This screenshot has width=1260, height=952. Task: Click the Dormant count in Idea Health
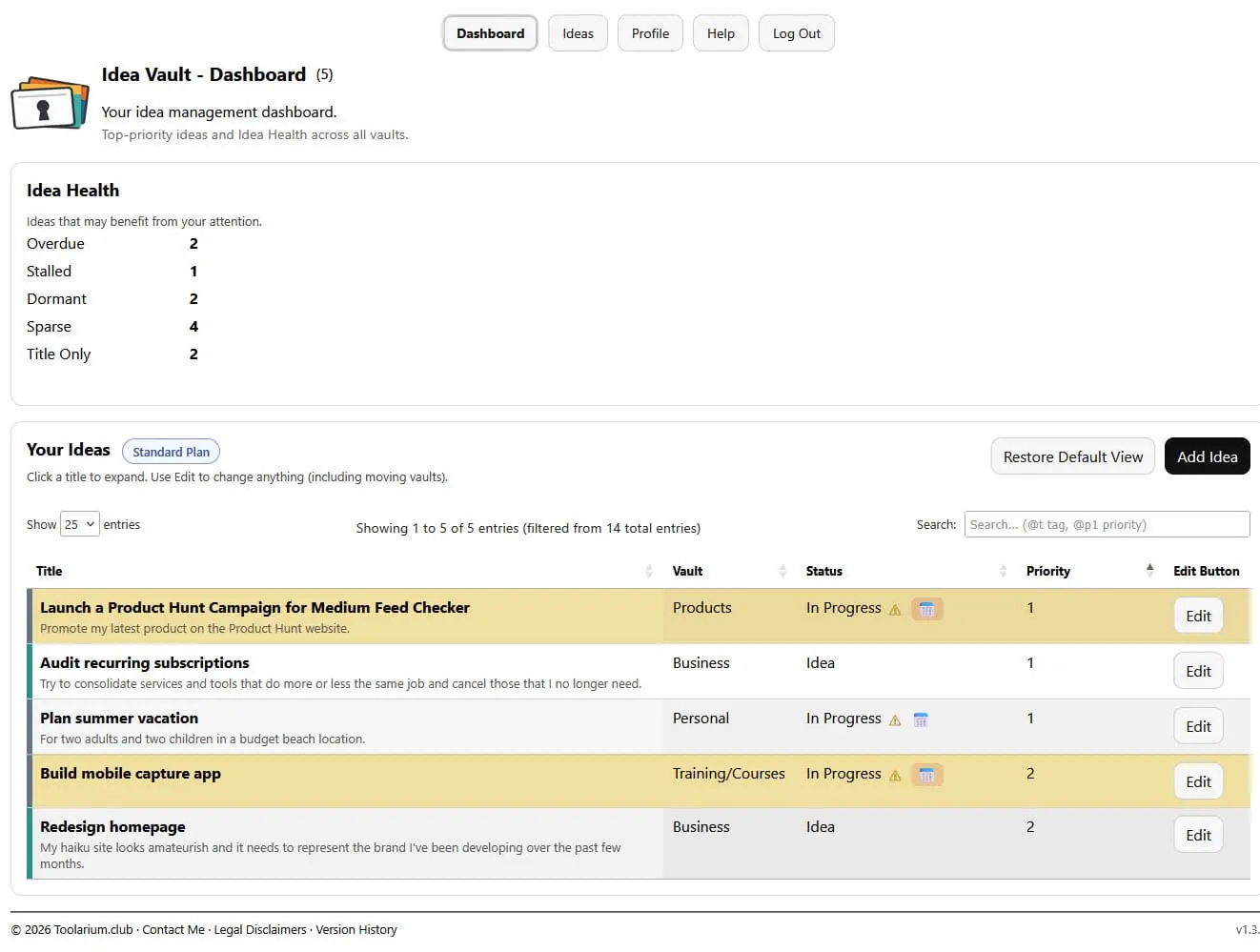click(x=193, y=298)
